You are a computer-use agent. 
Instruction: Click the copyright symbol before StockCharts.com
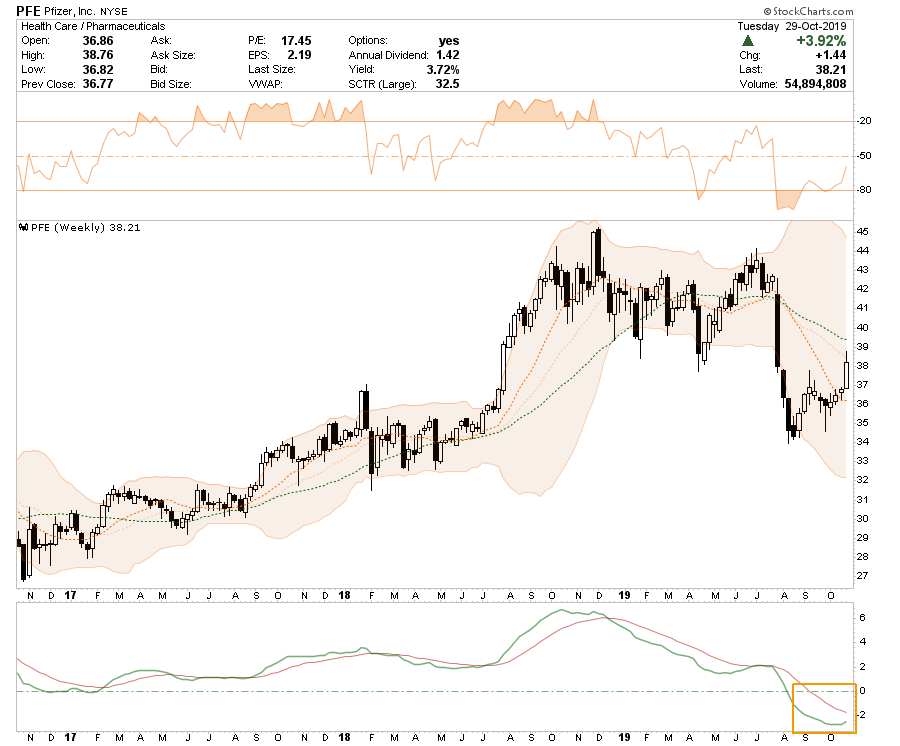click(767, 11)
